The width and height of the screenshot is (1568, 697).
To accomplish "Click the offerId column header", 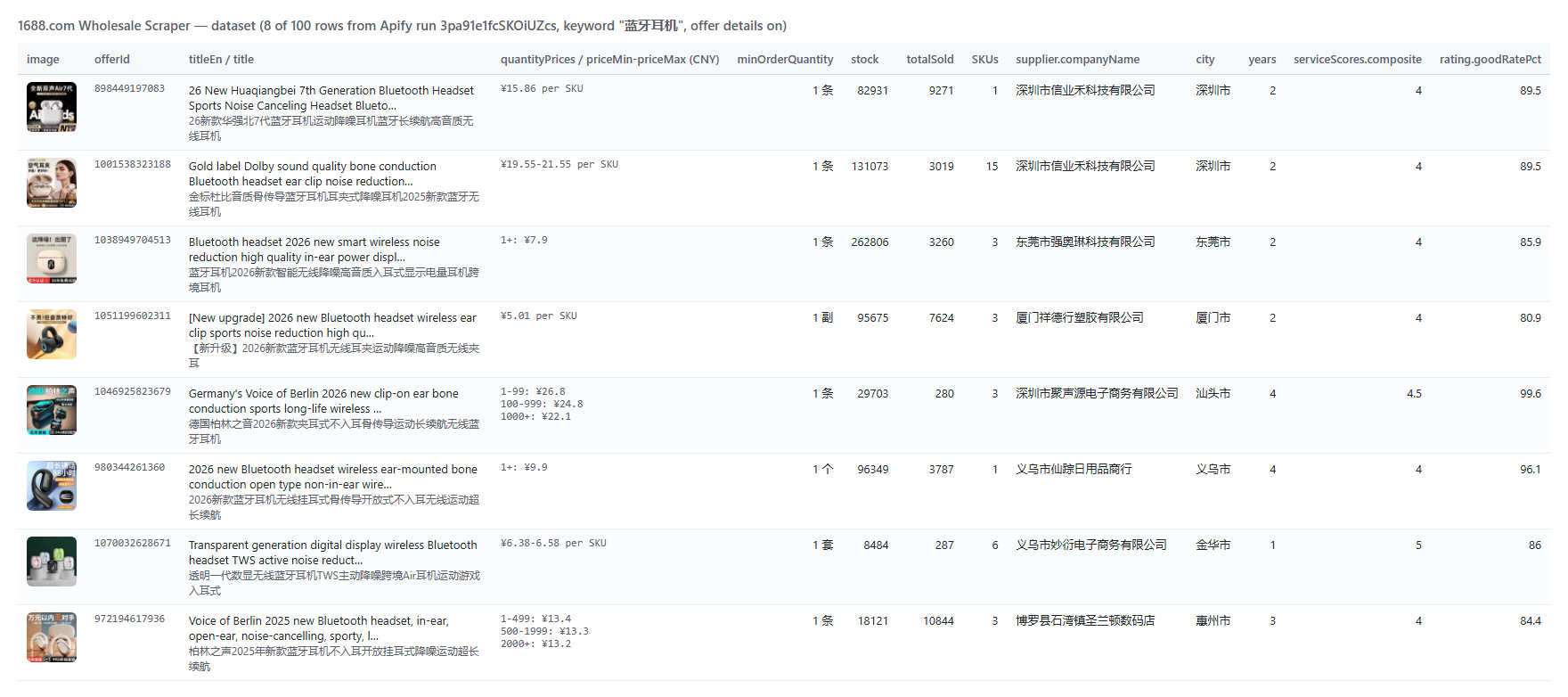I will [112, 60].
